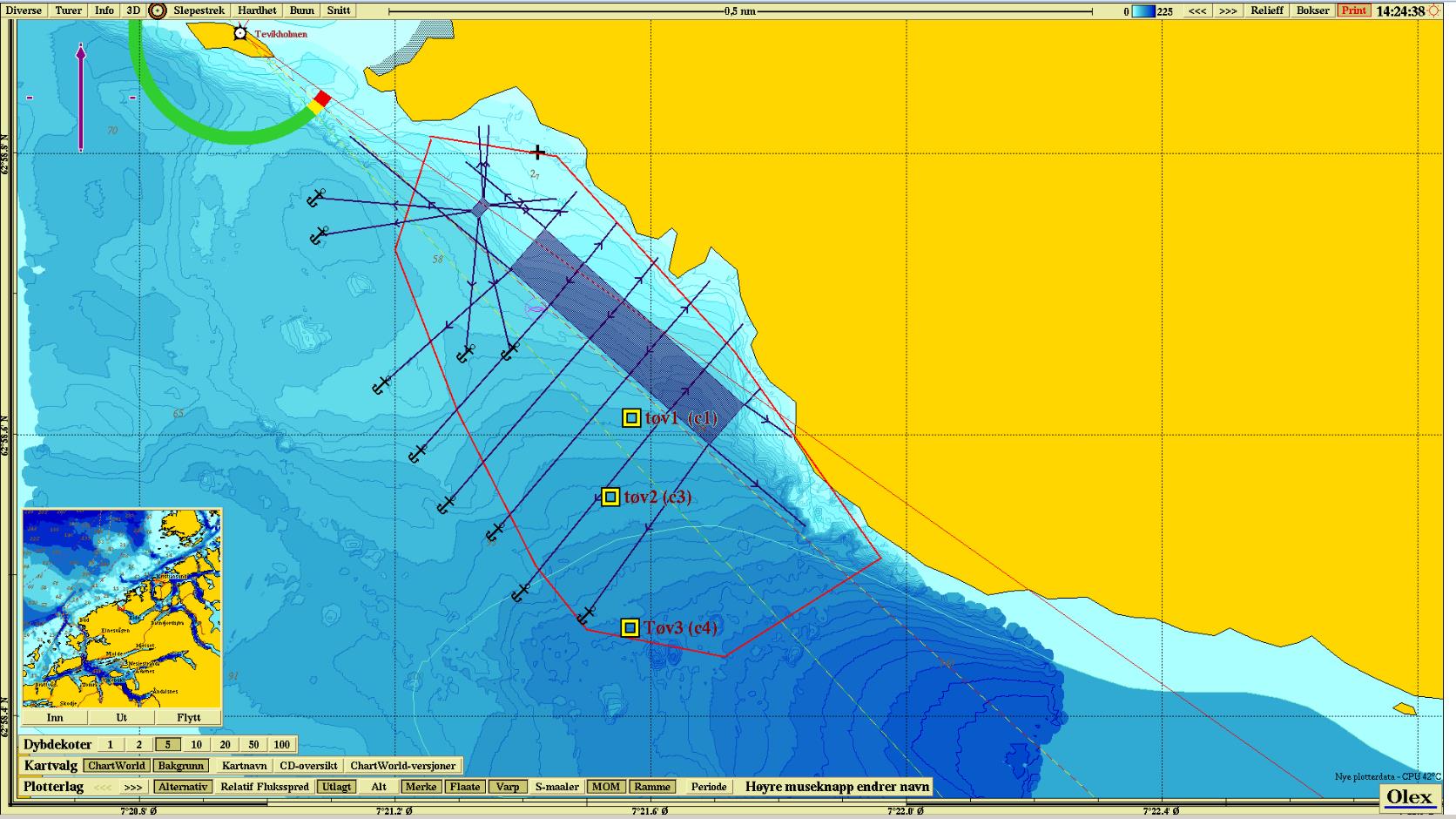Viewport: 1456px width, 819px height.
Task: Toggle the Alt plotter layer
Action: pyautogui.click(x=379, y=787)
